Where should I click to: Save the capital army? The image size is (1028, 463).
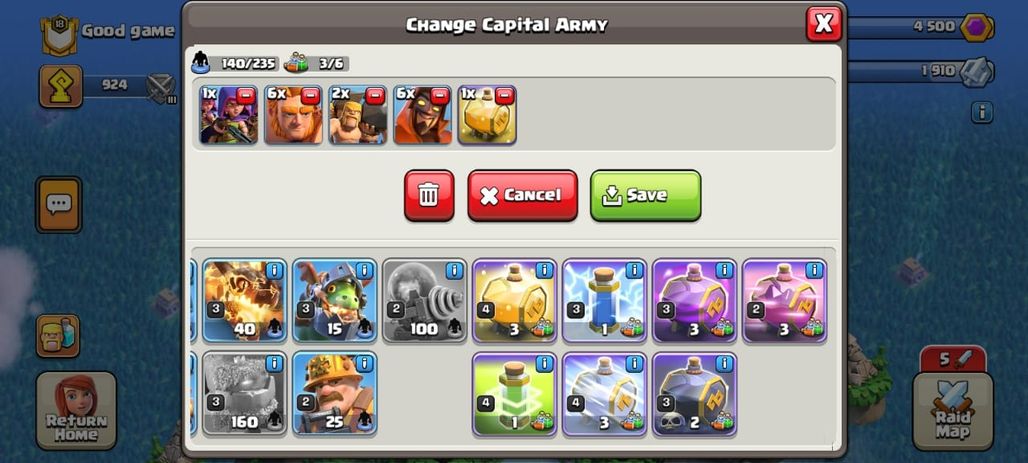coord(645,195)
